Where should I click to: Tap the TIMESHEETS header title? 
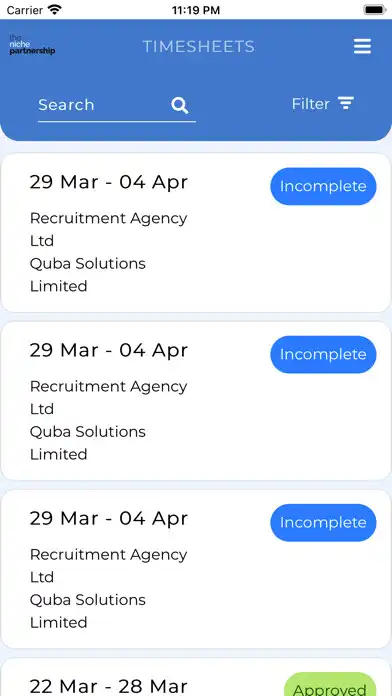pyautogui.click(x=198, y=47)
